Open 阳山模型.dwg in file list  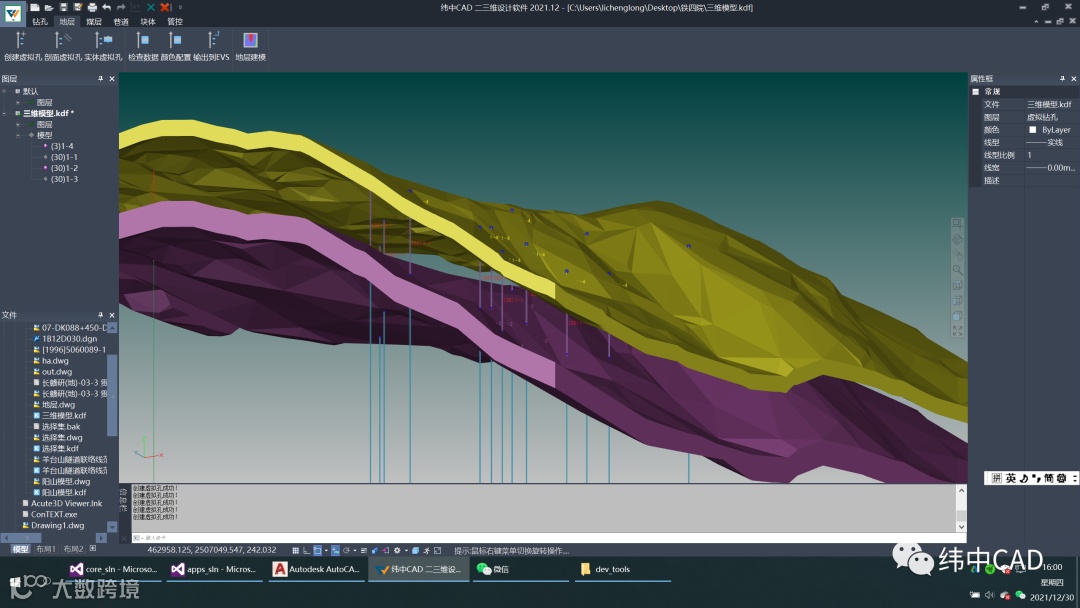click(x=66, y=481)
